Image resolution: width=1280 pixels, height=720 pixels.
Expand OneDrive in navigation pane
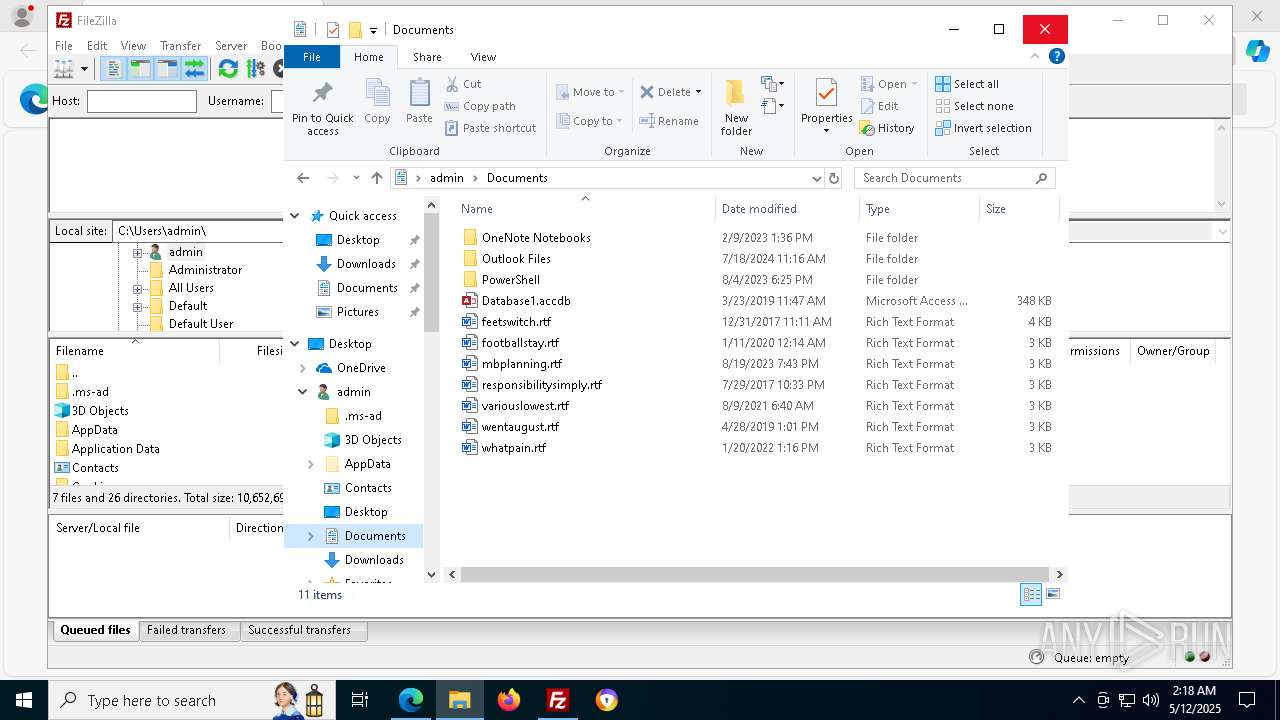303,368
